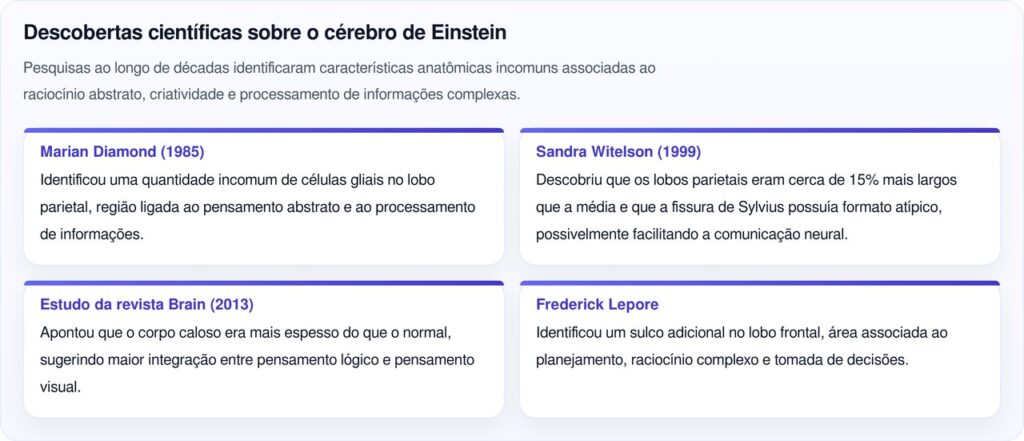Click the purple top border of Sandra Witelson card

759,130
